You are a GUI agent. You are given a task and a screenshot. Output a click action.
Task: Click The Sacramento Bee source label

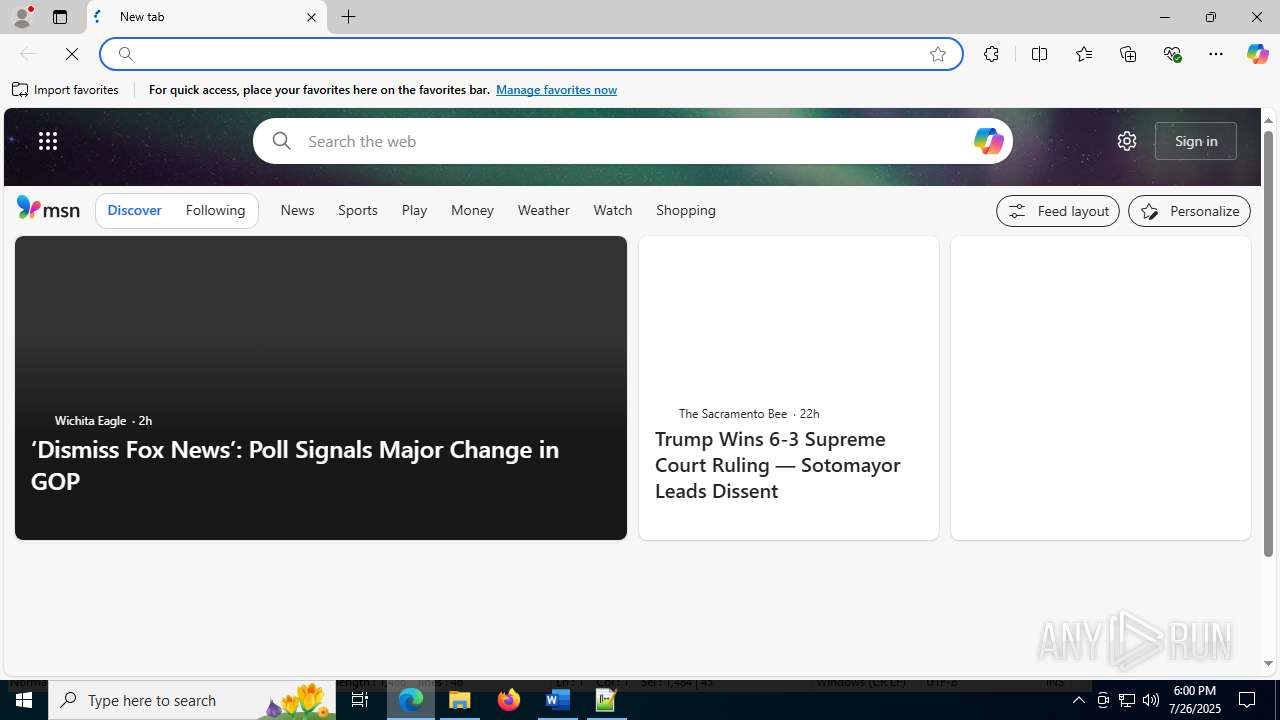[x=733, y=414]
